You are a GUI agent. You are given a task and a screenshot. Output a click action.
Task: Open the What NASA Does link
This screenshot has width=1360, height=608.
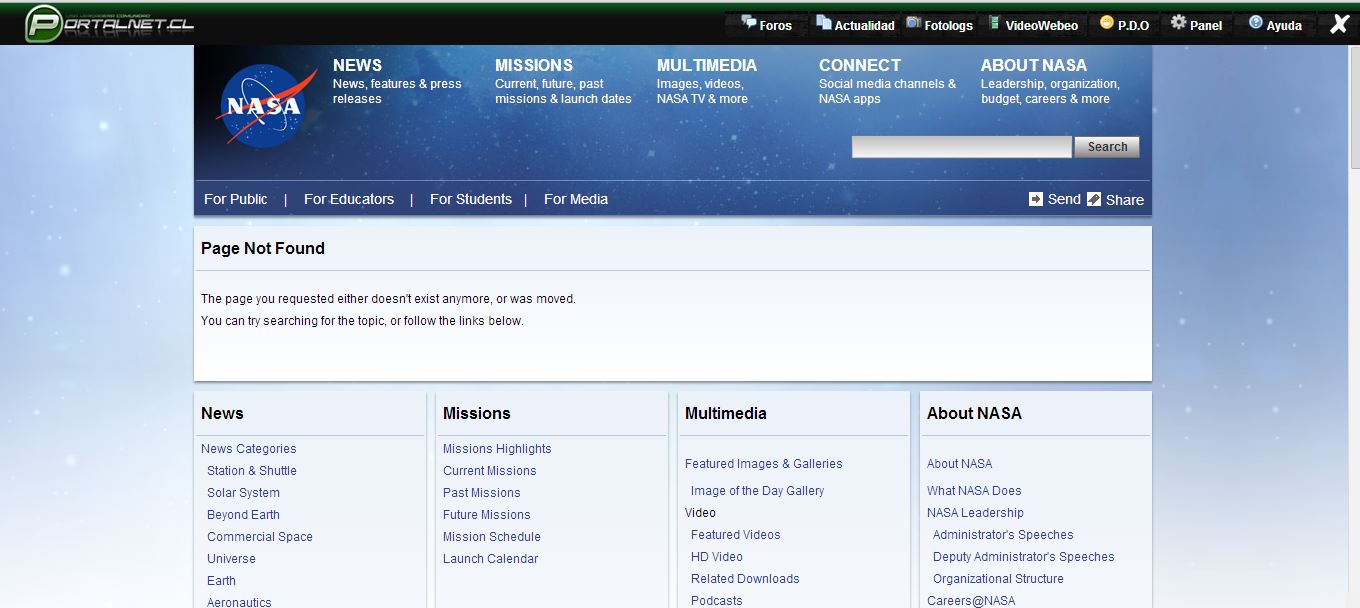point(974,491)
